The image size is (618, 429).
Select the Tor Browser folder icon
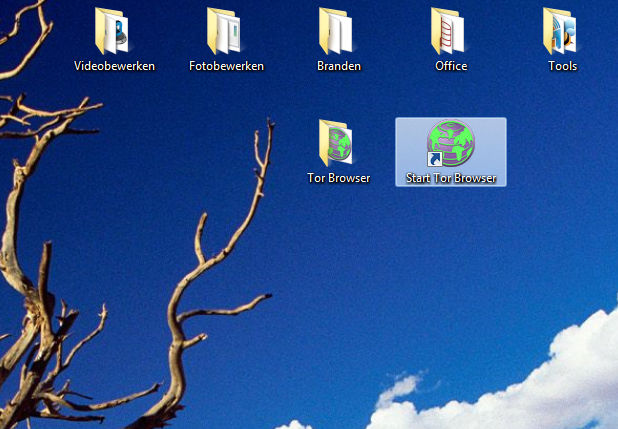coord(336,142)
